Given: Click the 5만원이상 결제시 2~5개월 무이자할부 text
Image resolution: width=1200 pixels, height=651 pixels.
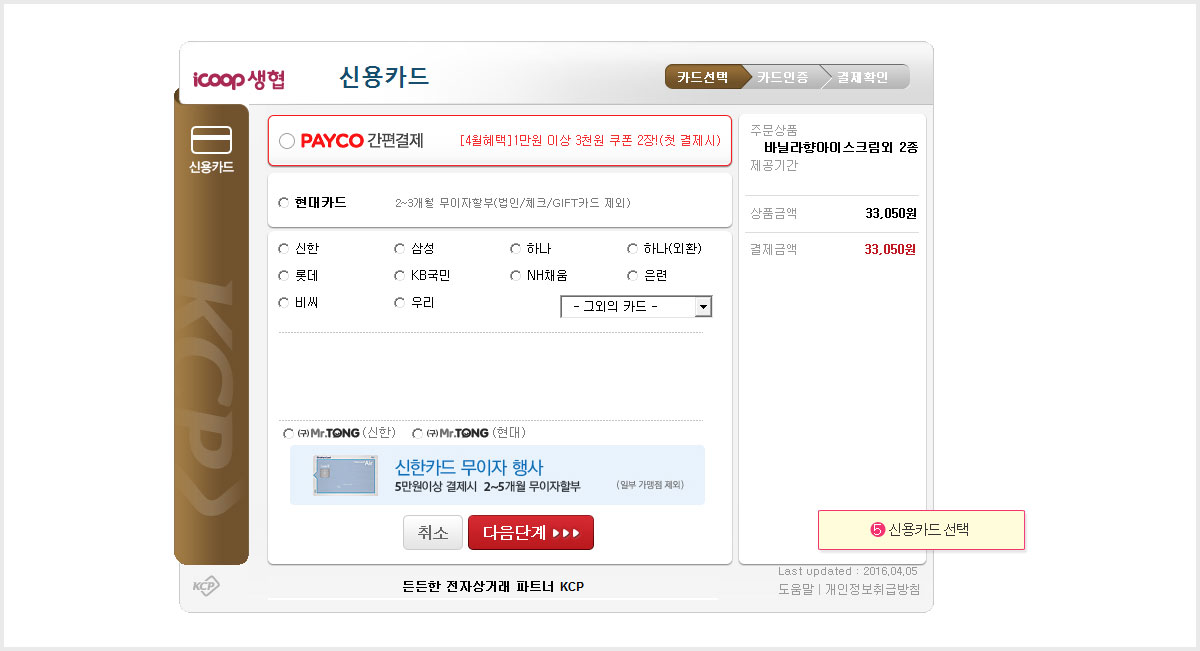Looking at the screenshot, I should (488, 487).
